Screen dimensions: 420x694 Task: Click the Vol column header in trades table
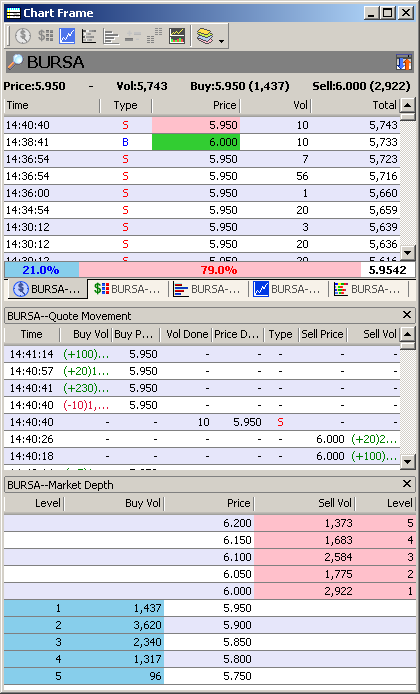(x=275, y=105)
